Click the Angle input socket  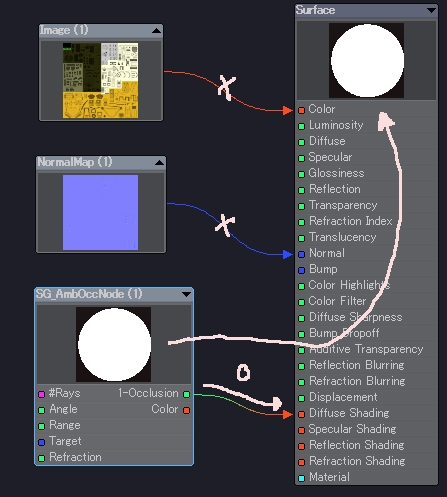tap(41, 410)
